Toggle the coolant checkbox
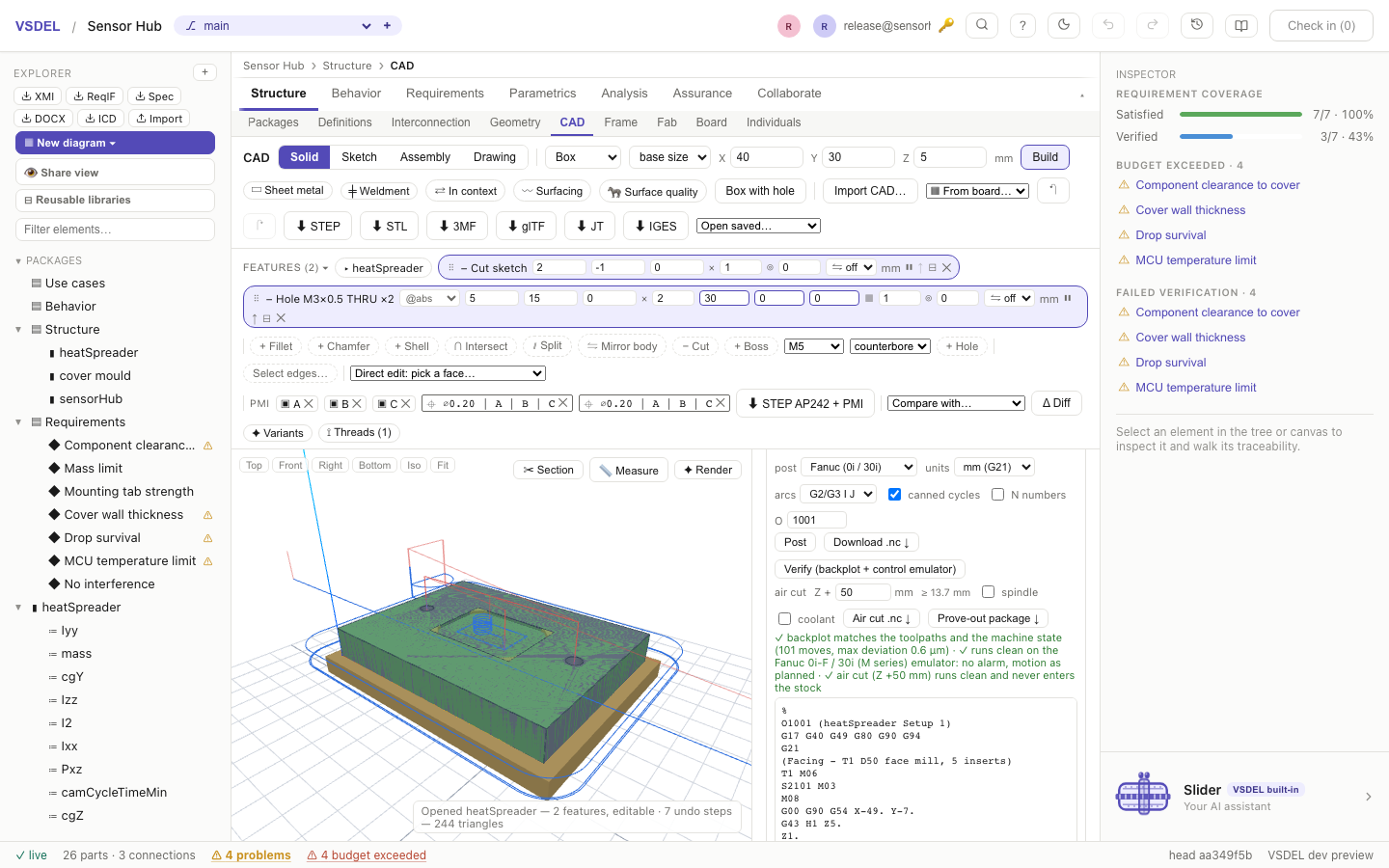 pos(784,619)
